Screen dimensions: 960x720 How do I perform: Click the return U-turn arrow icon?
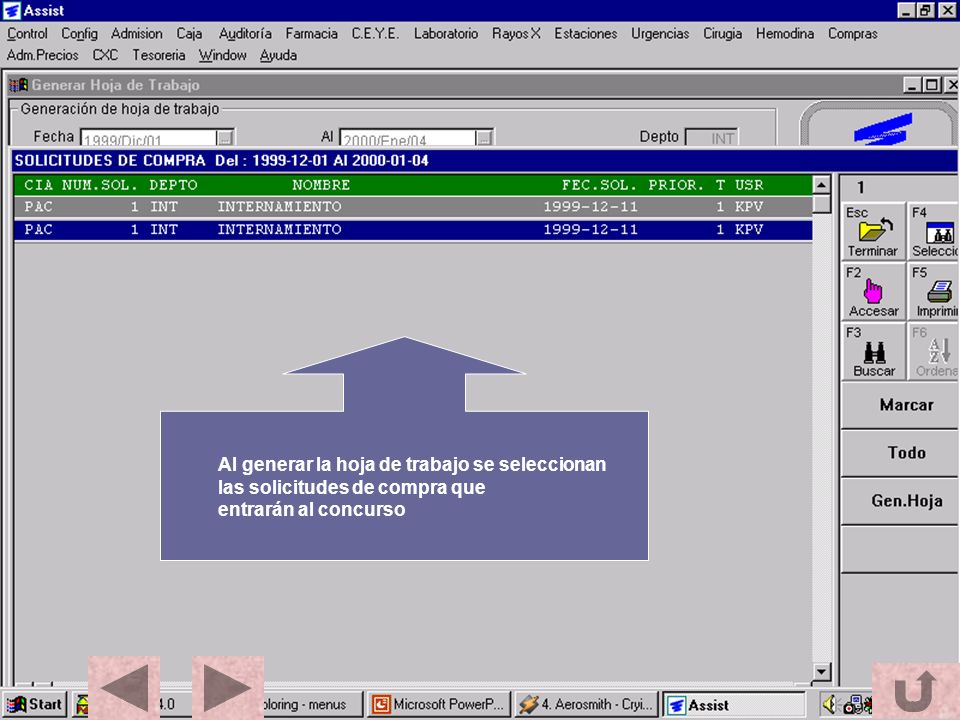(915, 691)
